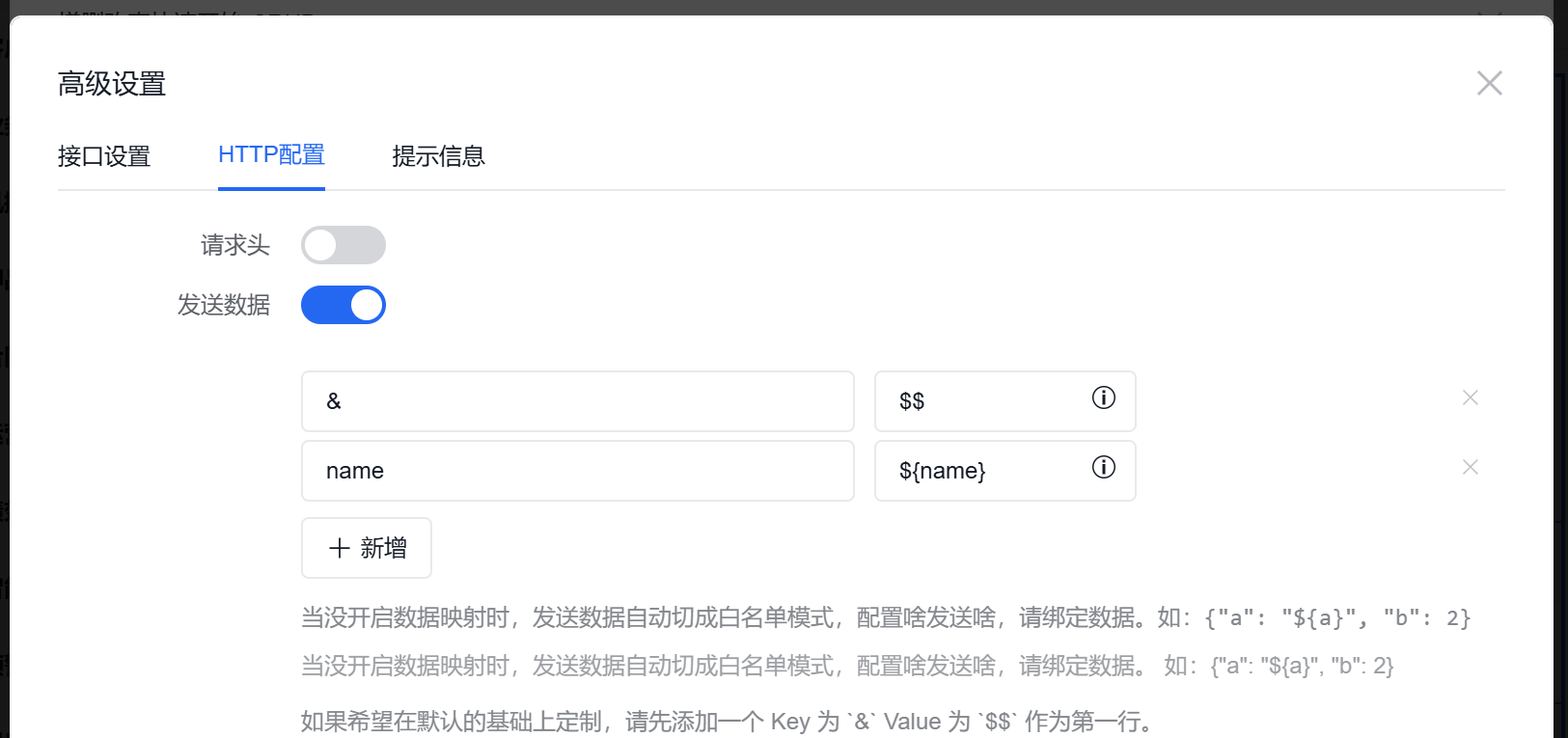This screenshot has width=1568, height=738.
Task: Click the hint about Key & and Value $$
Action: [728, 721]
